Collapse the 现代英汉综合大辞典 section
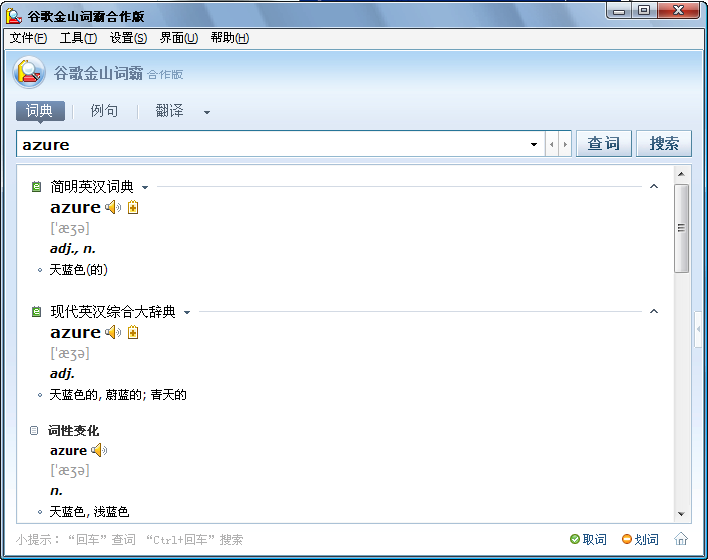This screenshot has width=708, height=560. coord(654,311)
